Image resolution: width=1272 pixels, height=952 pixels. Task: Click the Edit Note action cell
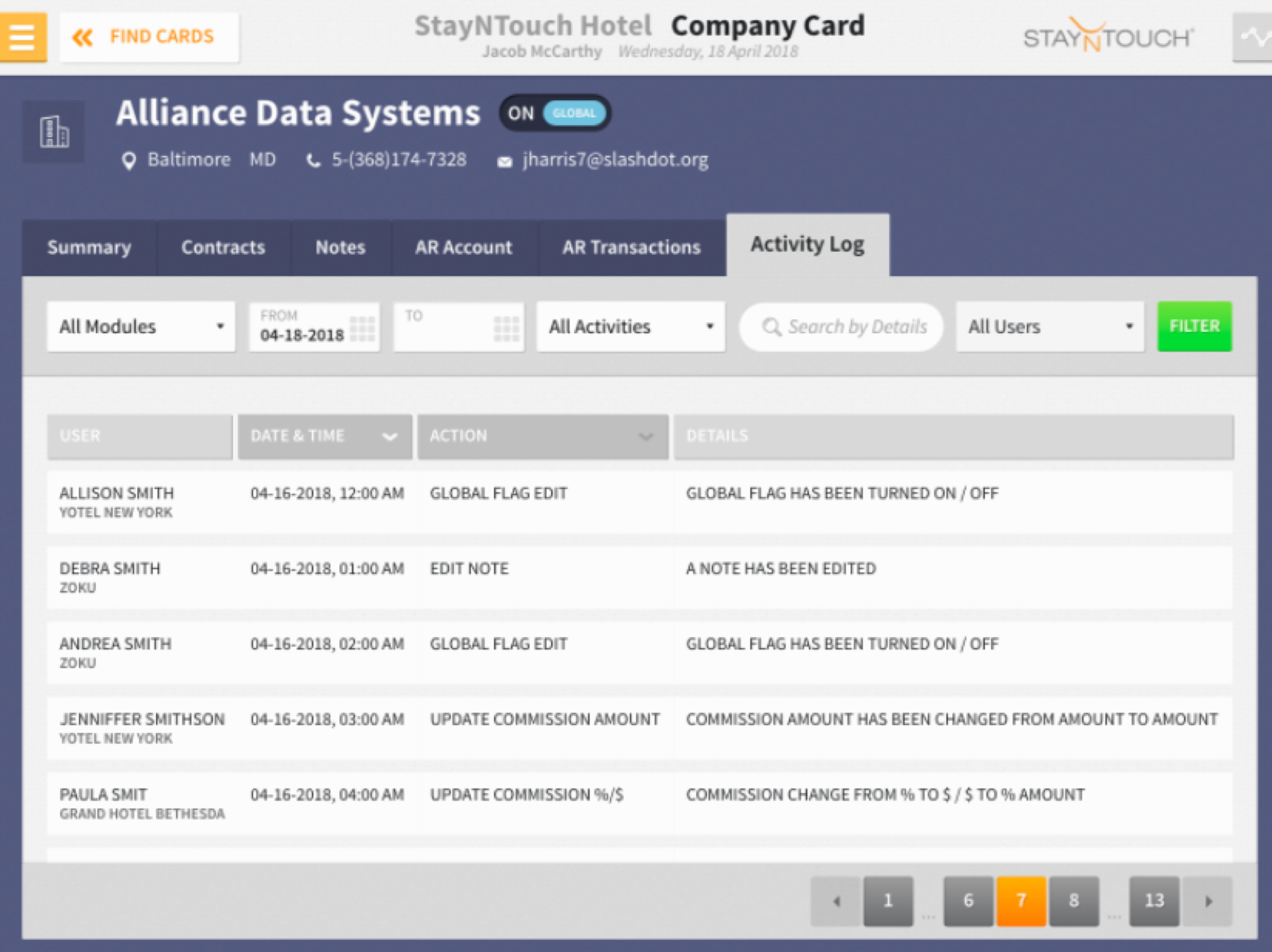point(469,569)
